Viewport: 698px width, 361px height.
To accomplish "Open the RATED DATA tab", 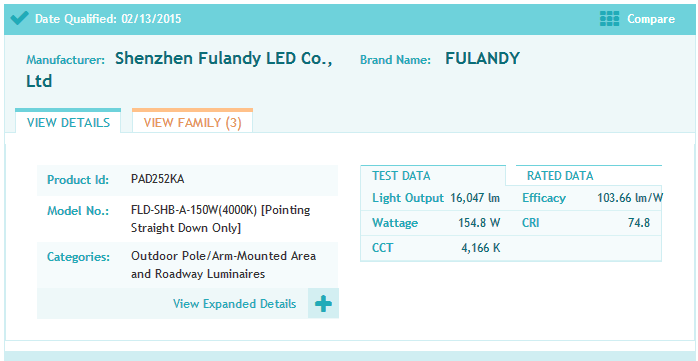I will [x=560, y=176].
